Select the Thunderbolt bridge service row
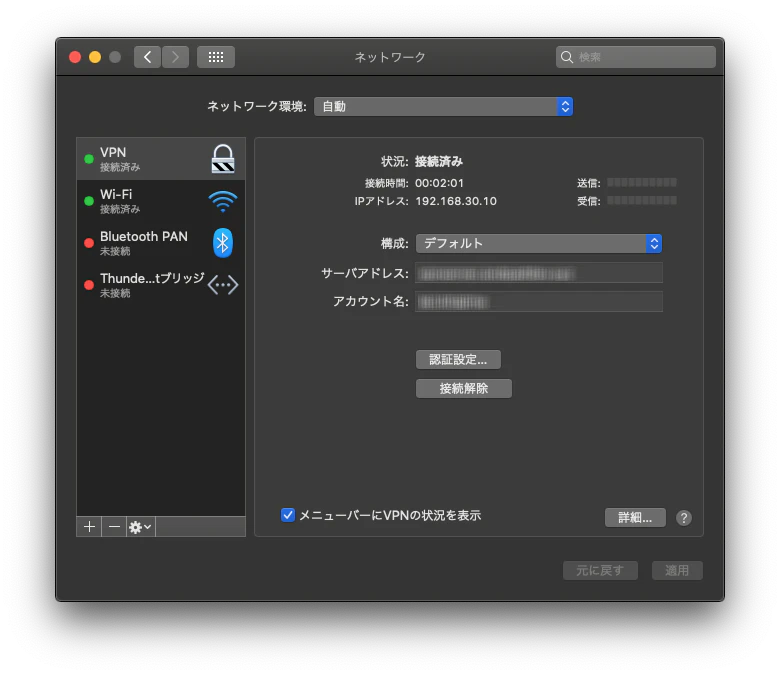Viewport: 780px width, 675px height. (161, 285)
